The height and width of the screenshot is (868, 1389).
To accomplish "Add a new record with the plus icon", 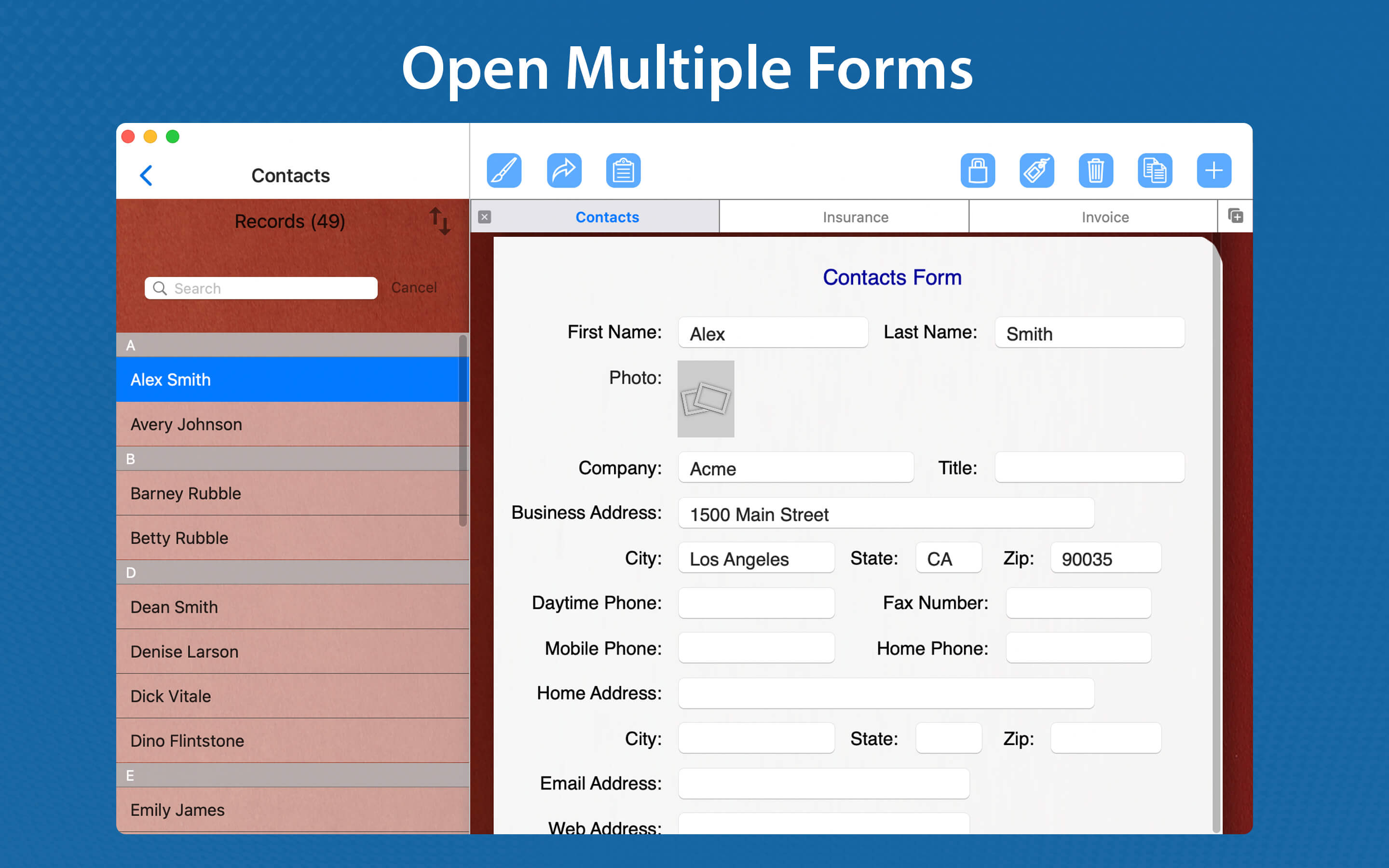I will (1214, 170).
